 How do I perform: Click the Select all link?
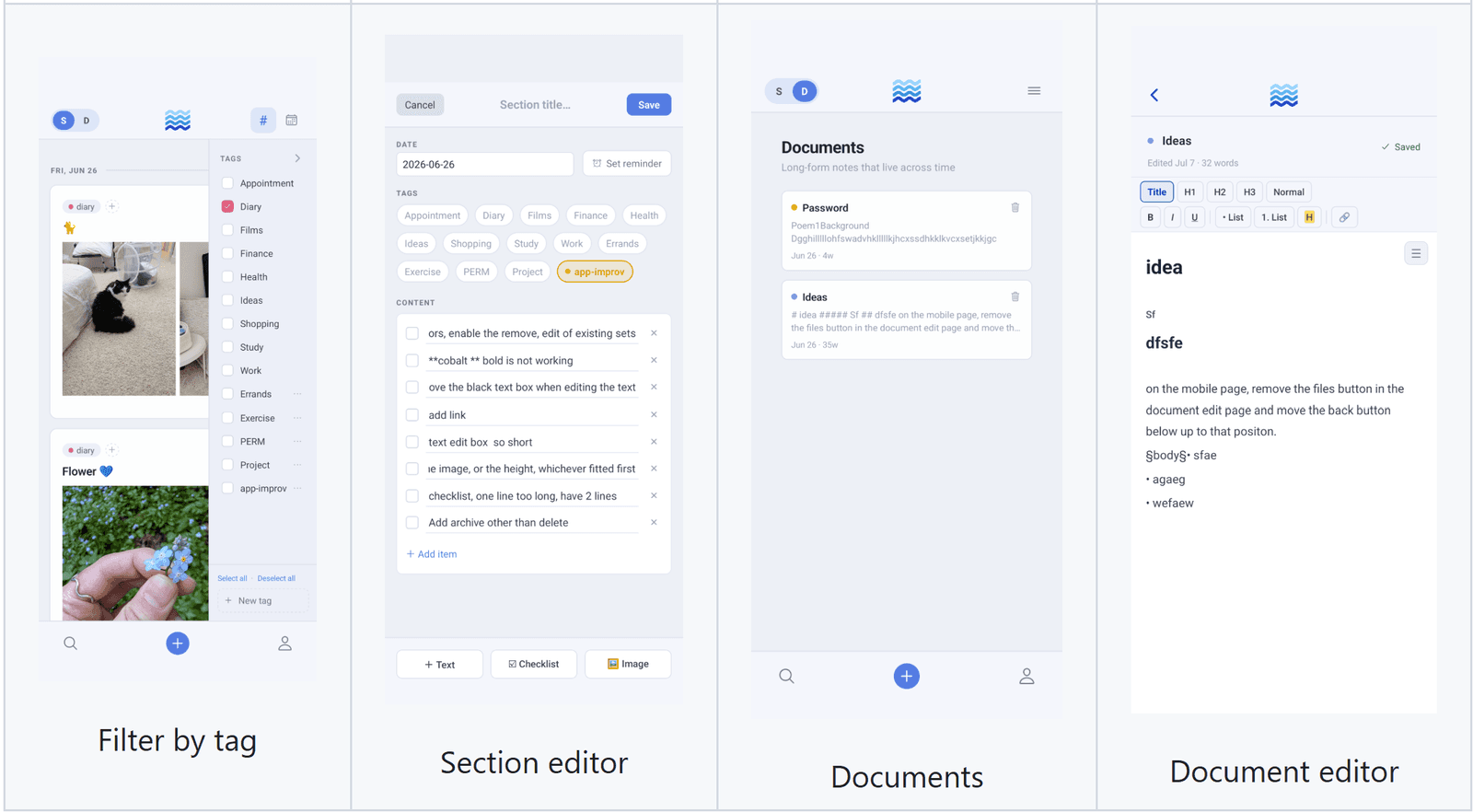(232, 578)
